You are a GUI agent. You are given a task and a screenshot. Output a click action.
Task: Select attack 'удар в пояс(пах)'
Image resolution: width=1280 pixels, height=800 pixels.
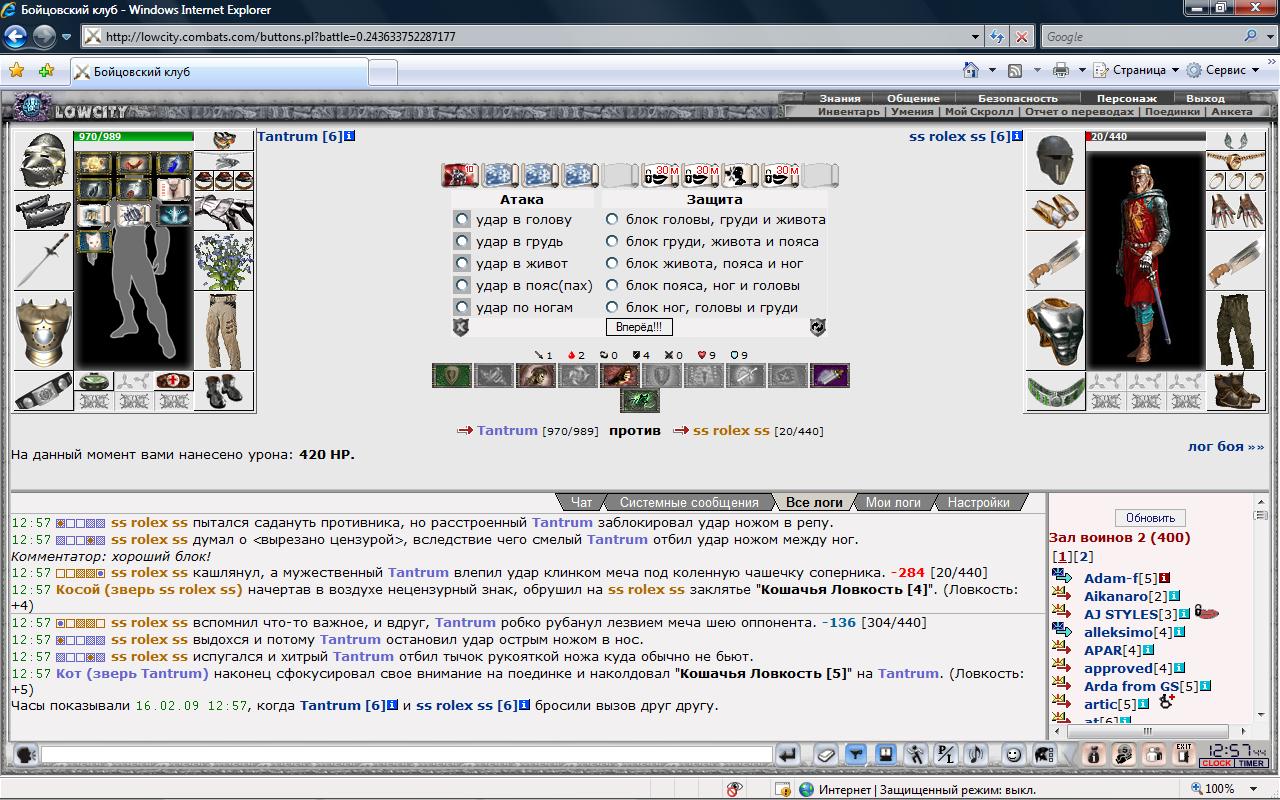[462, 285]
